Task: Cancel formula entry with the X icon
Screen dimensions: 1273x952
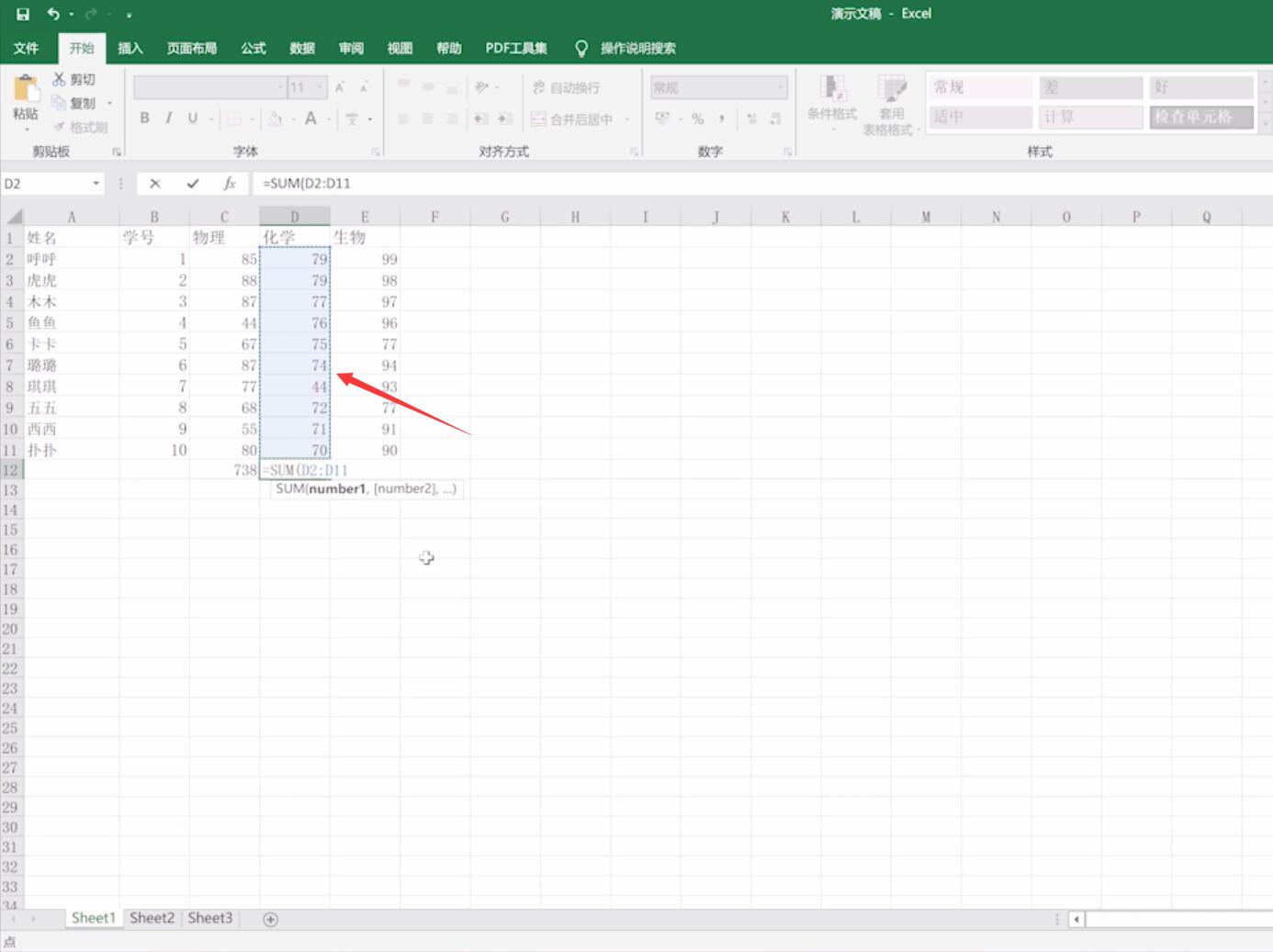Action: [155, 184]
